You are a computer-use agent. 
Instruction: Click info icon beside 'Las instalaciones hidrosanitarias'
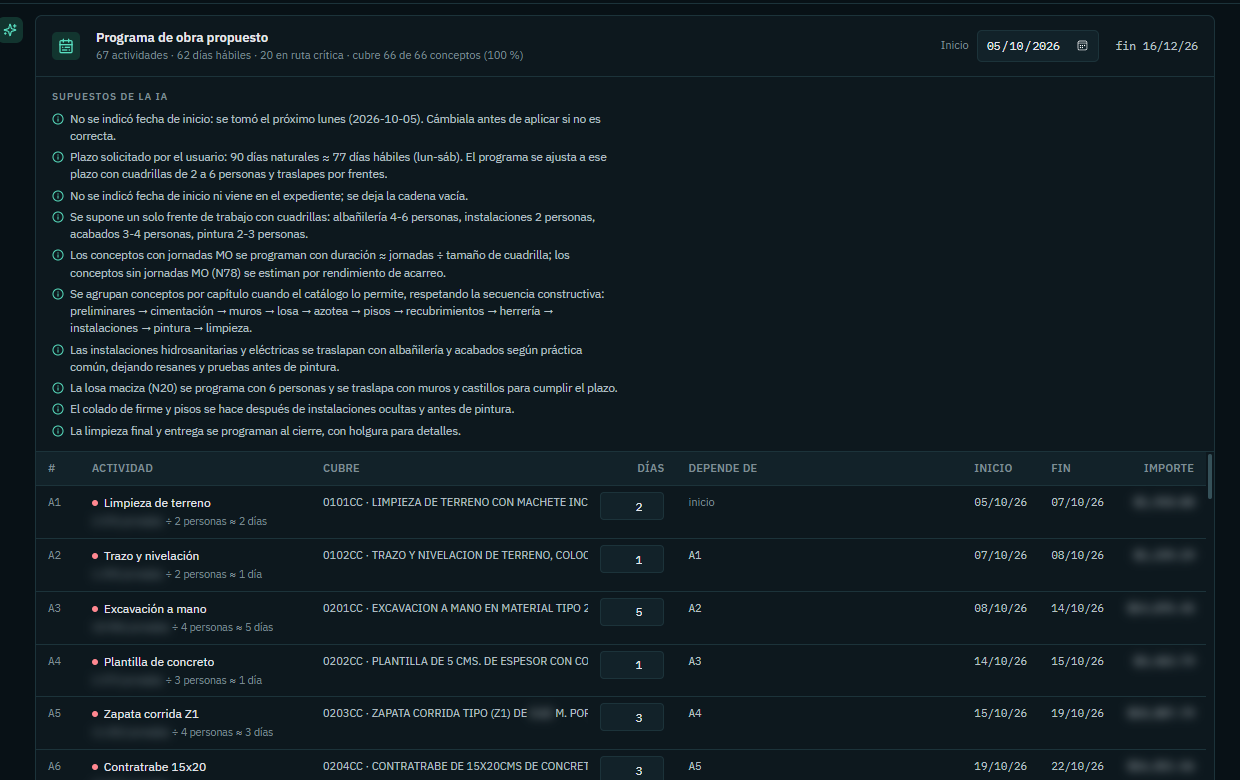click(x=57, y=350)
